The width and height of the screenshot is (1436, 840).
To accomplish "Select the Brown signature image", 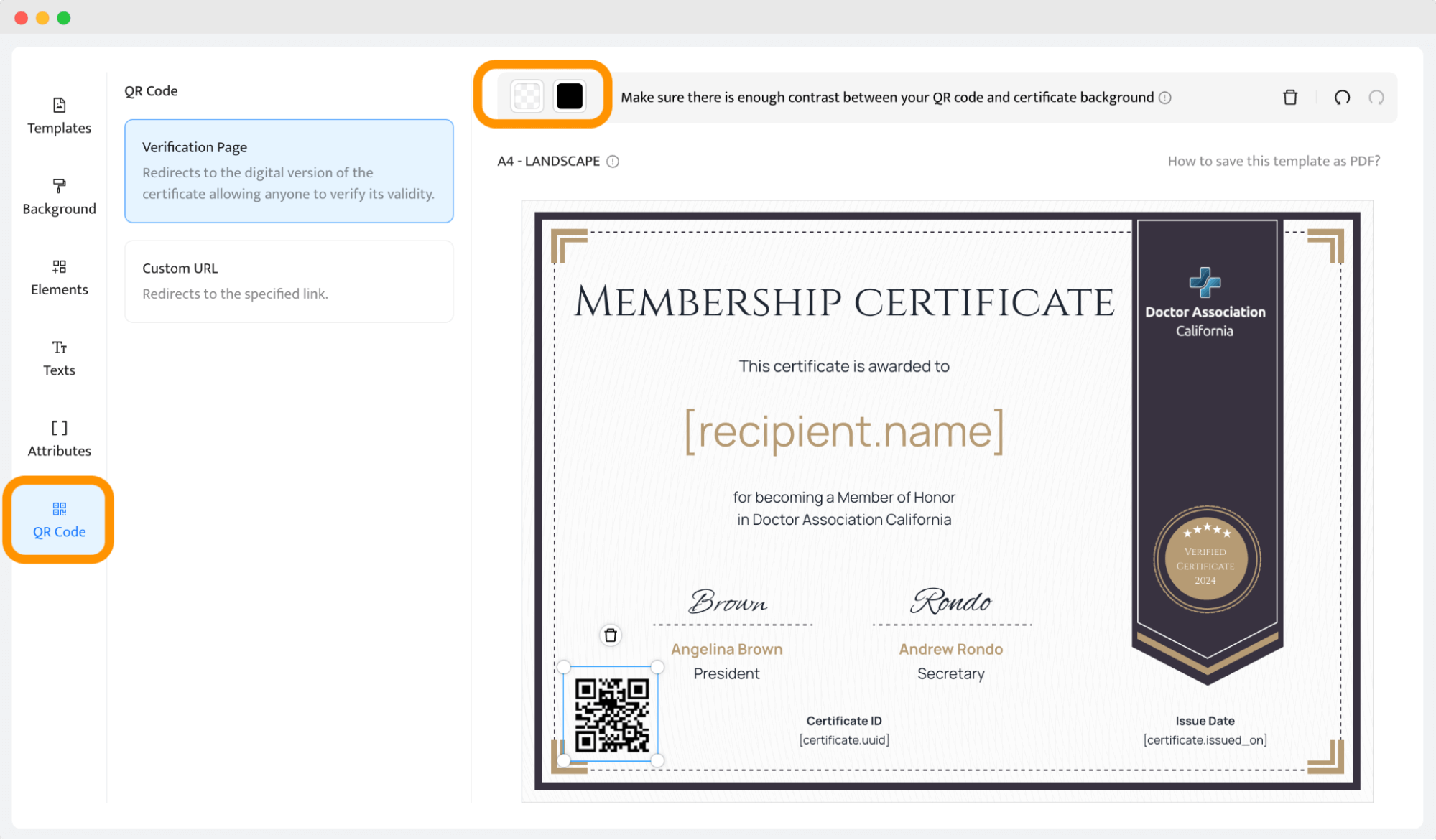I will [728, 601].
